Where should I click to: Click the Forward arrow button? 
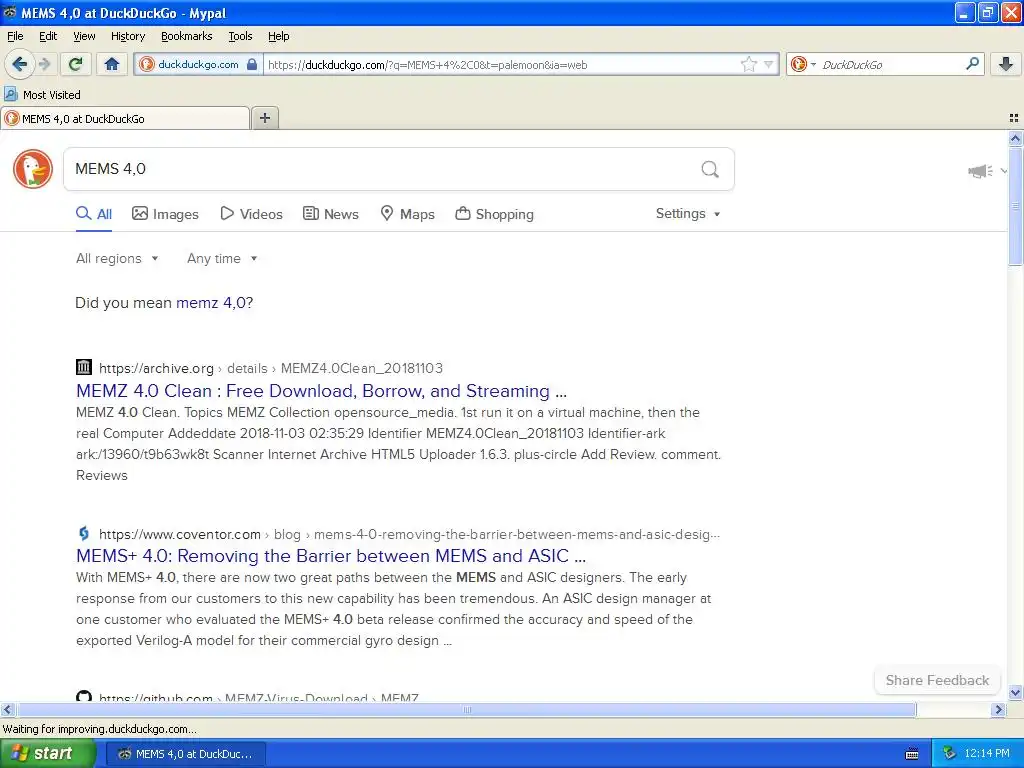[44, 64]
